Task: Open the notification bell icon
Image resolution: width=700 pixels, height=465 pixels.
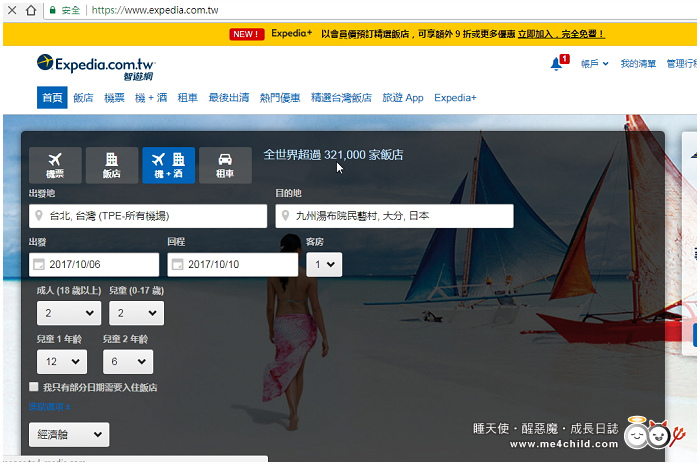Action: pyautogui.click(x=556, y=64)
